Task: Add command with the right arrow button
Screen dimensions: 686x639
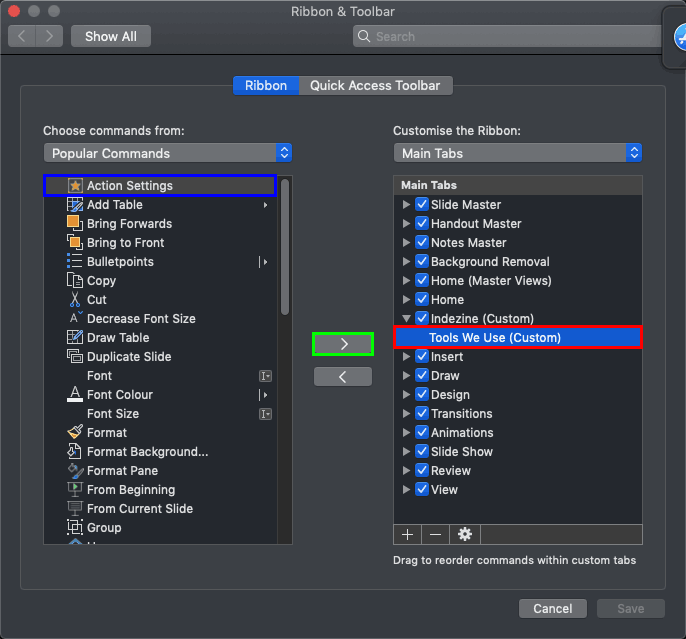Action: [343, 344]
